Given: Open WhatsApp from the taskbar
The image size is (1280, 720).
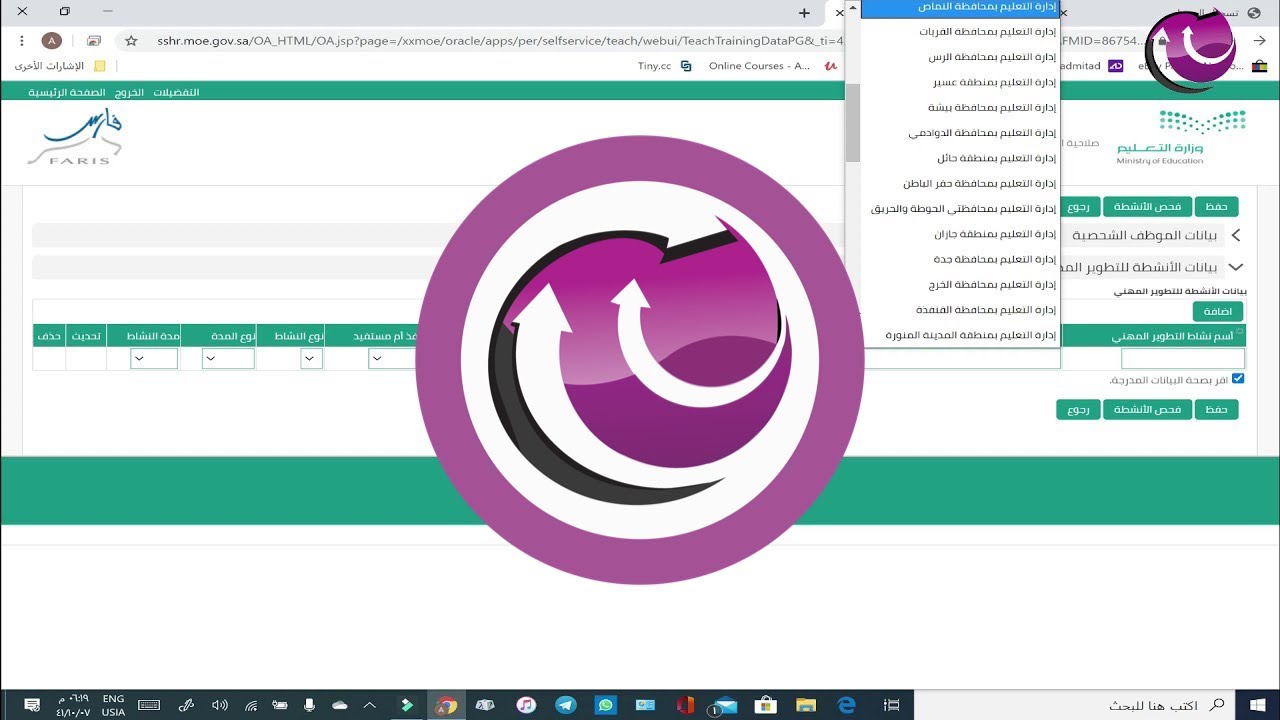Looking at the screenshot, I should tap(605, 705).
